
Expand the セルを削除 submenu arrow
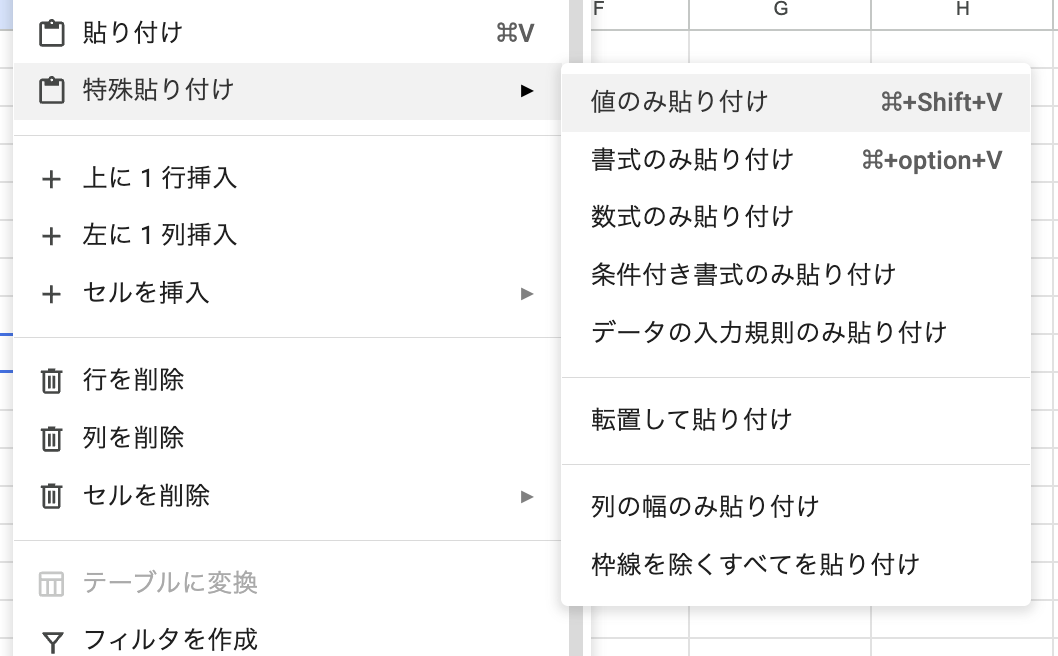528,494
